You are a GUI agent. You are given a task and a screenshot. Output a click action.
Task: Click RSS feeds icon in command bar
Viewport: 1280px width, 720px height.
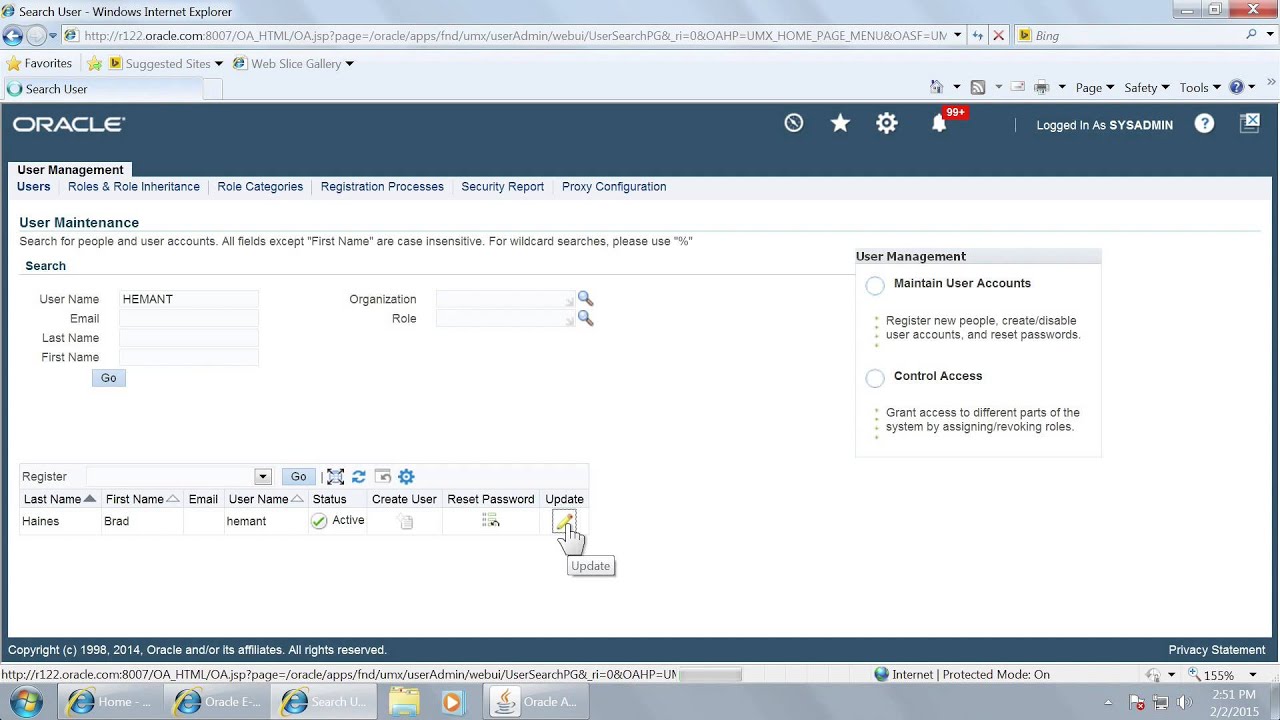pos(978,87)
